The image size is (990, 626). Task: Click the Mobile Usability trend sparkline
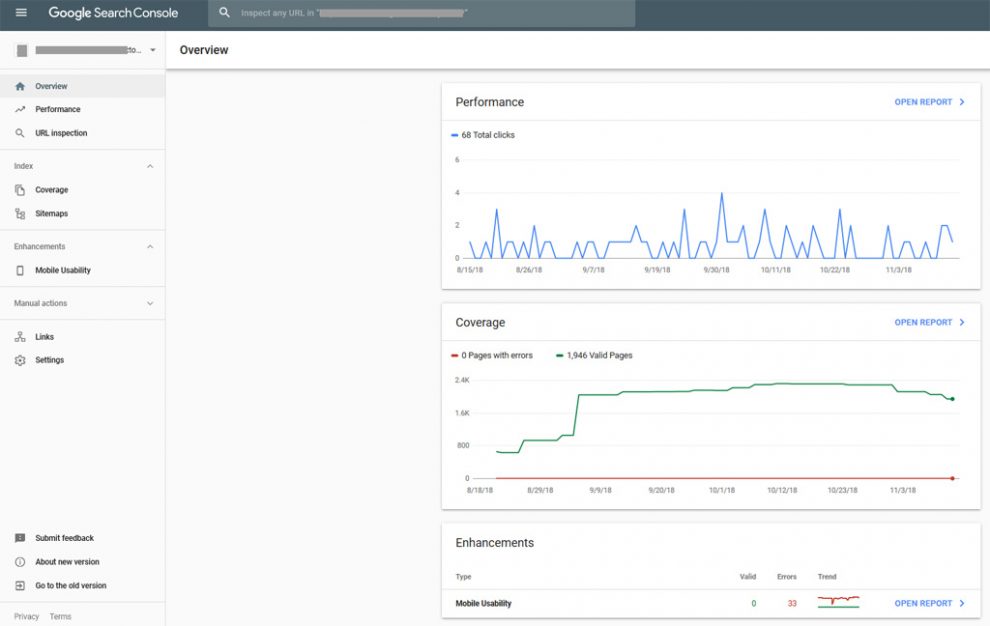838,602
